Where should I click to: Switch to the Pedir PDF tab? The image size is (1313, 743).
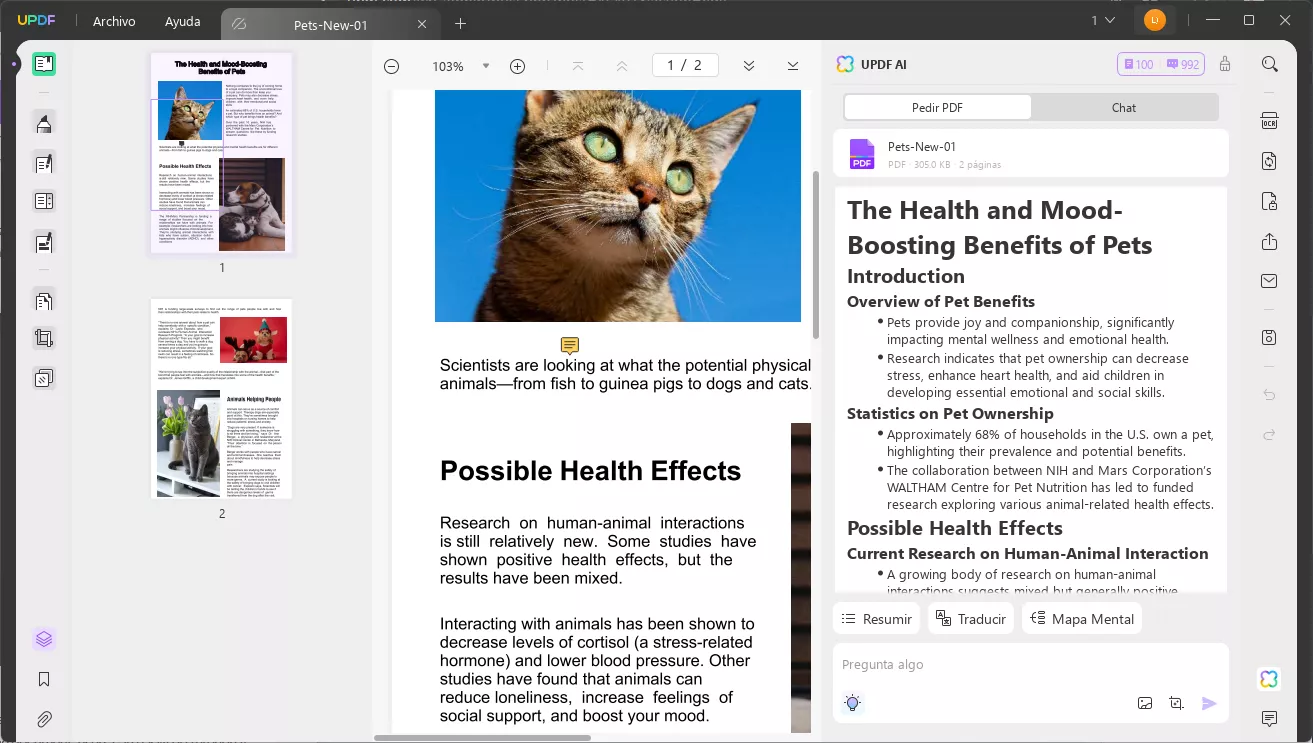(x=938, y=107)
